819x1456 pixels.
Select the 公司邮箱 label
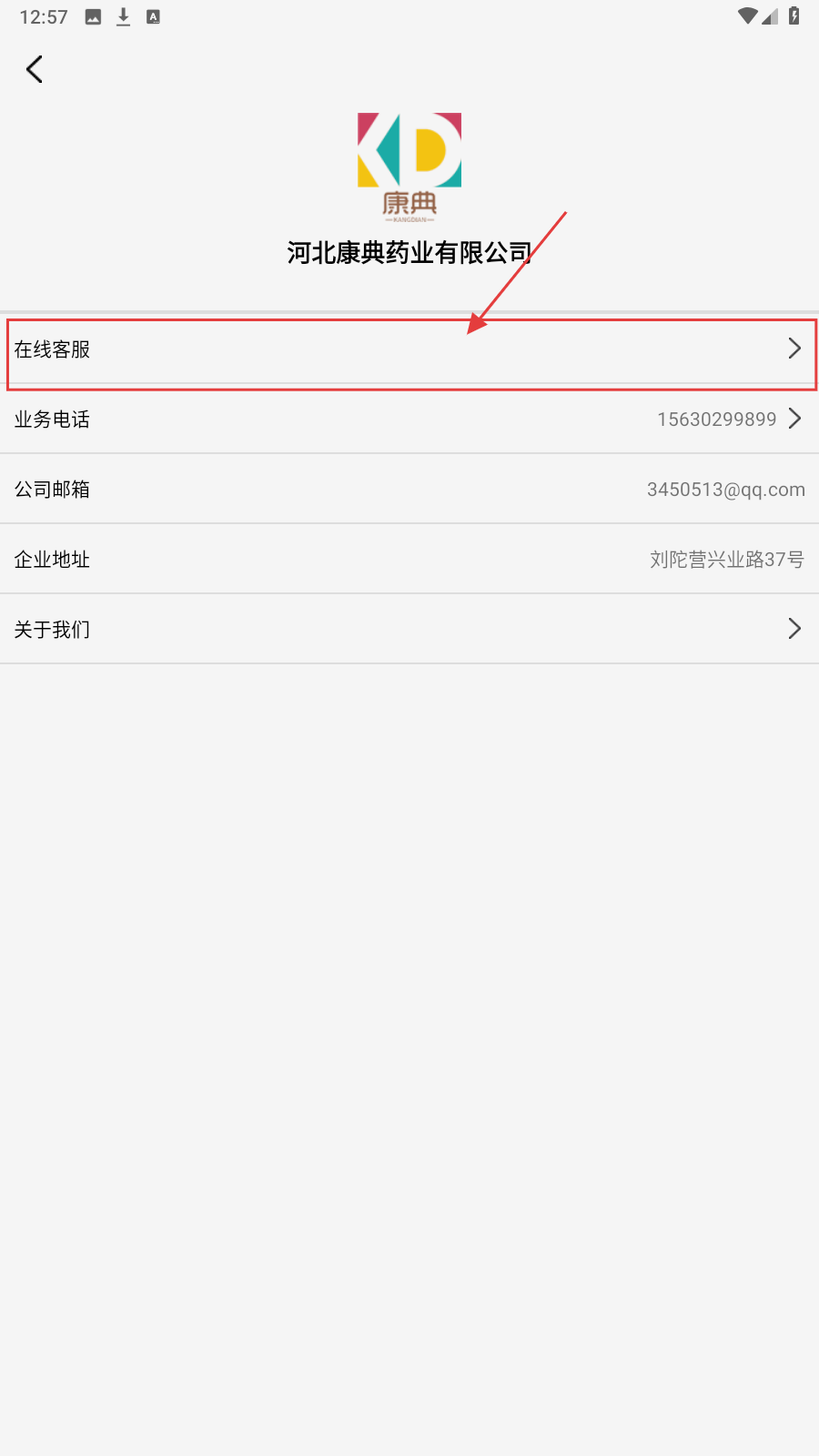pos(52,490)
